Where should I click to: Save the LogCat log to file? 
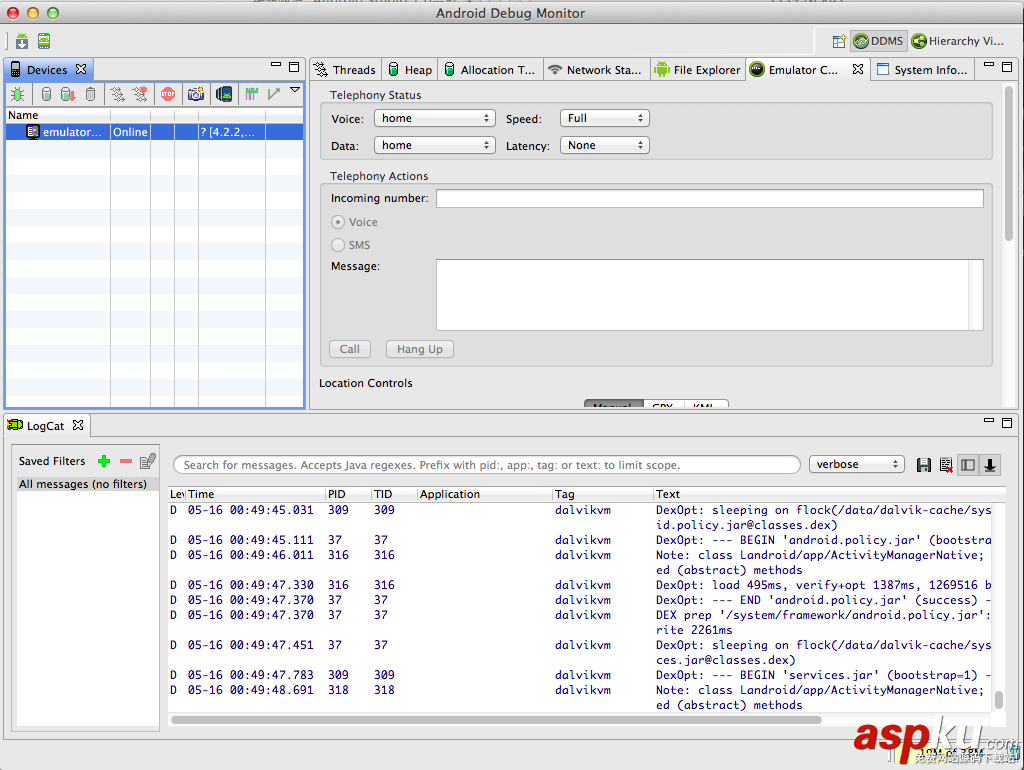tap(923, 464)
